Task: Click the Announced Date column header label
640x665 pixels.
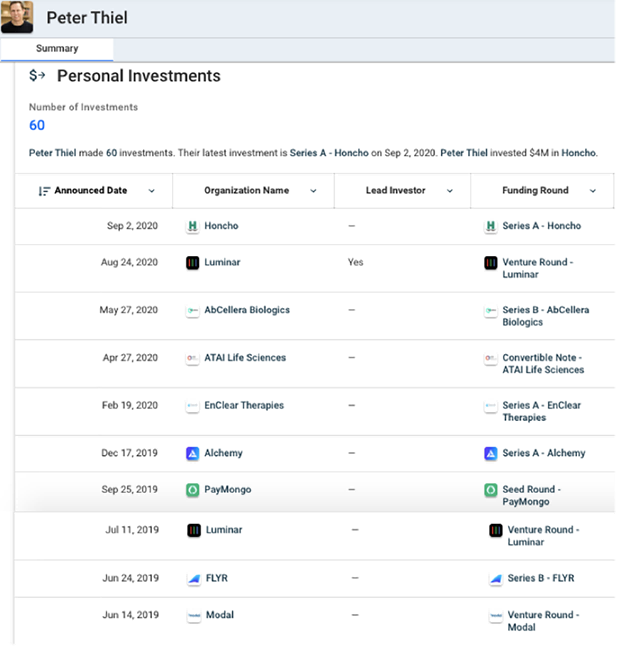Action: [x=91, y=190]
